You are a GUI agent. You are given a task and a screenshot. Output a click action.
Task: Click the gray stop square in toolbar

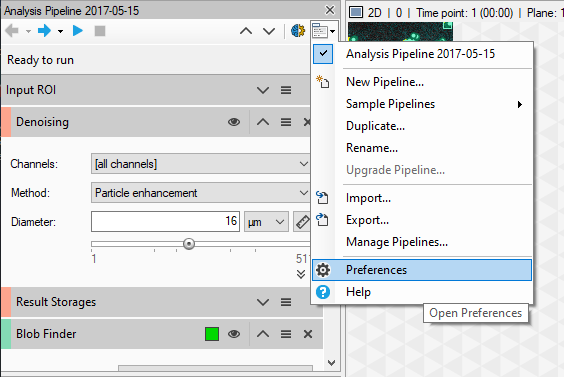(x=100, y=31)
